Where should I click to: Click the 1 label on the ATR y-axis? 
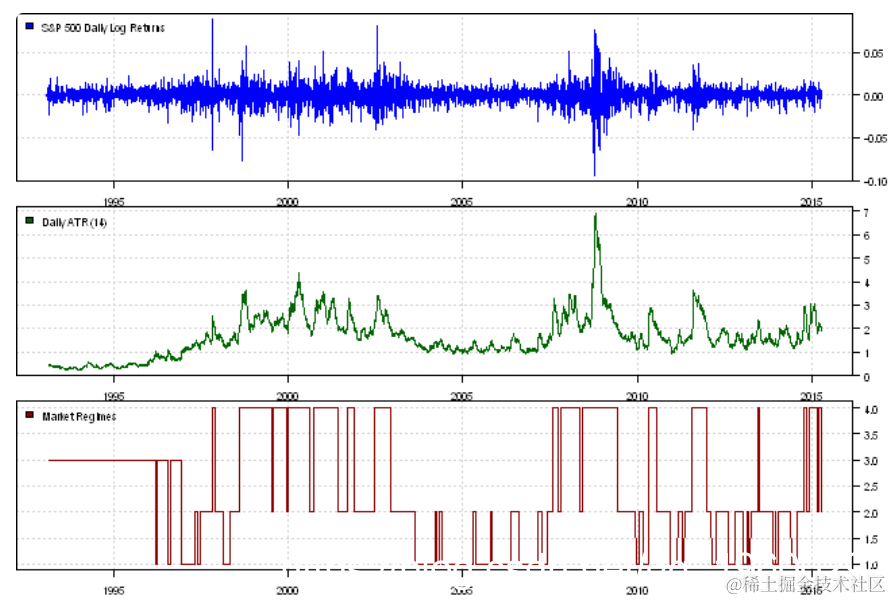pos(866,353)
